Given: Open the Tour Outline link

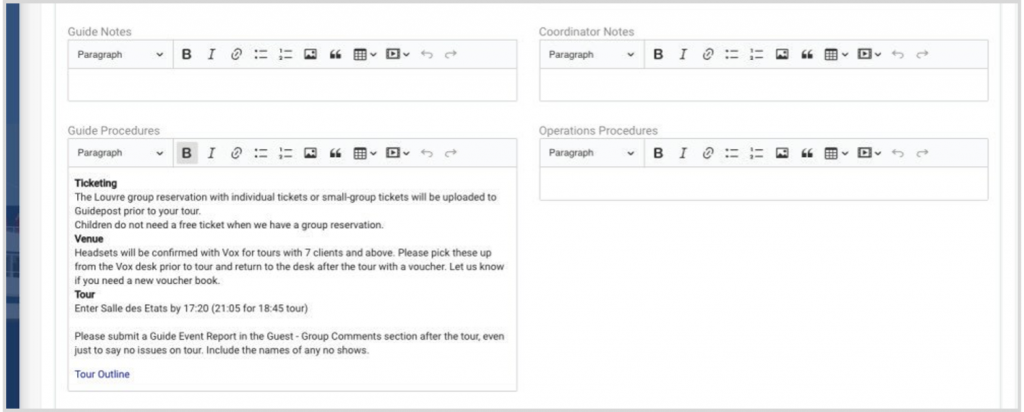Looking at the screenshot, I should coord(102,374).
